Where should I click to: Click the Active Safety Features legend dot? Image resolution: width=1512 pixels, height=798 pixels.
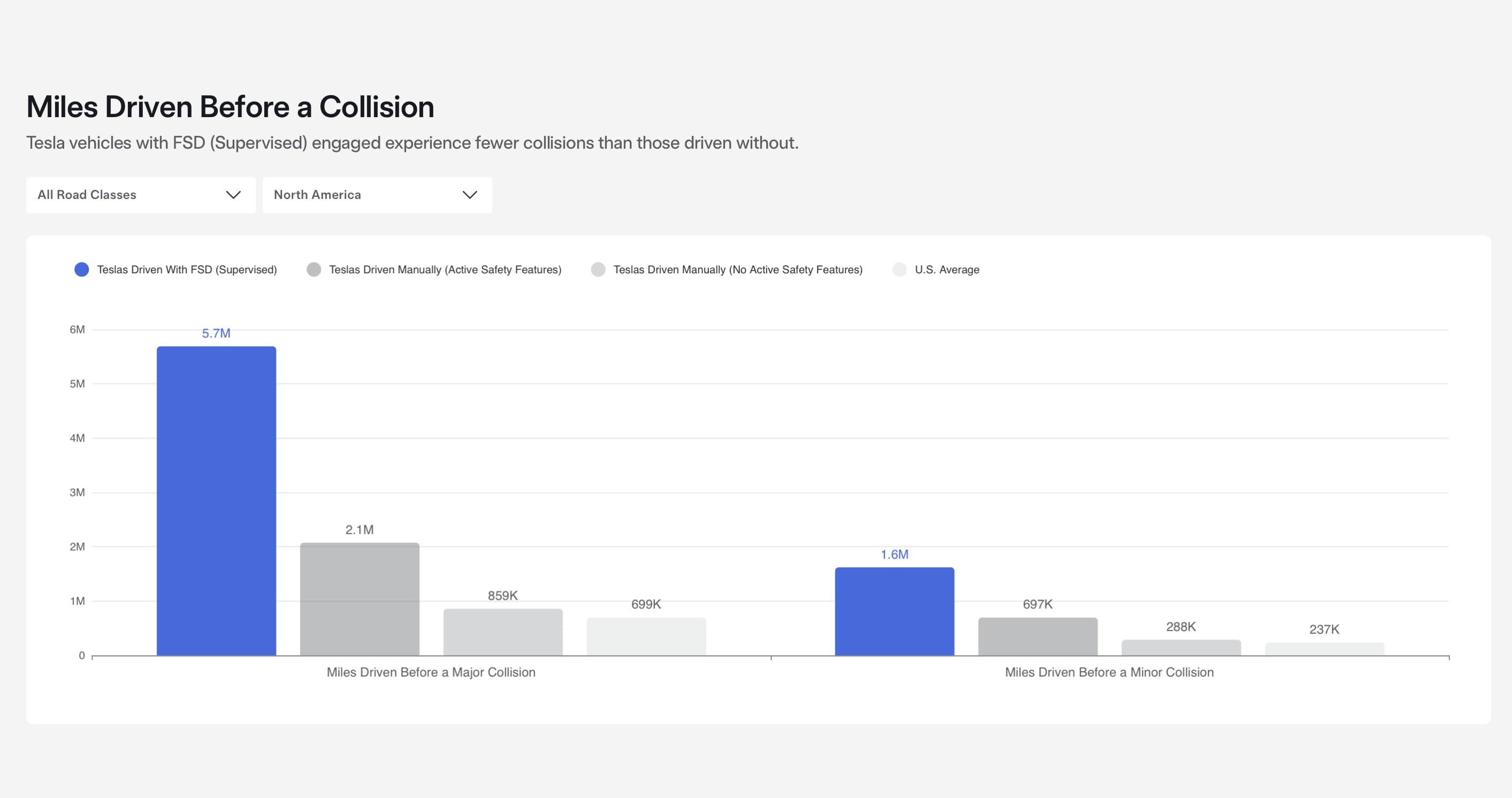[314, 270]
